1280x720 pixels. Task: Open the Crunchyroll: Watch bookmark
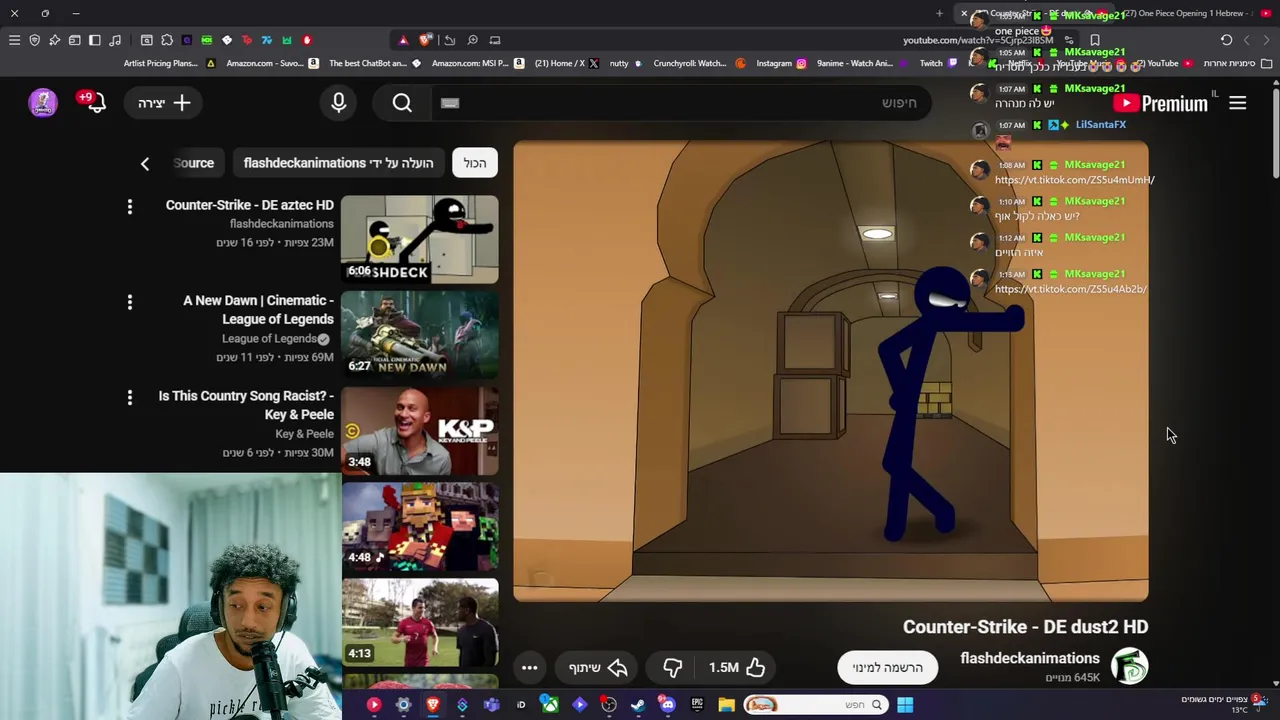tap(700, 63)
